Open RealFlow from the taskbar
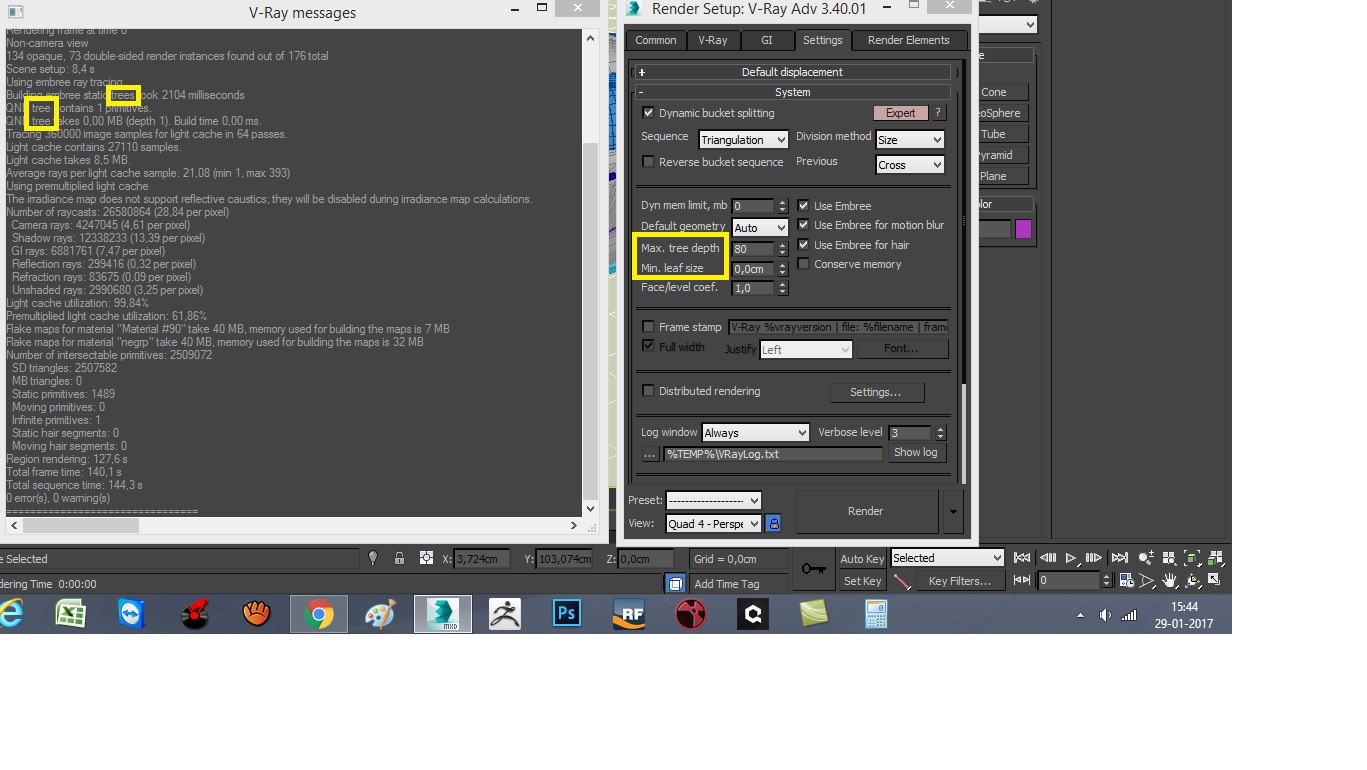This screenshot has height=770, width=1367. coord(629,614)
